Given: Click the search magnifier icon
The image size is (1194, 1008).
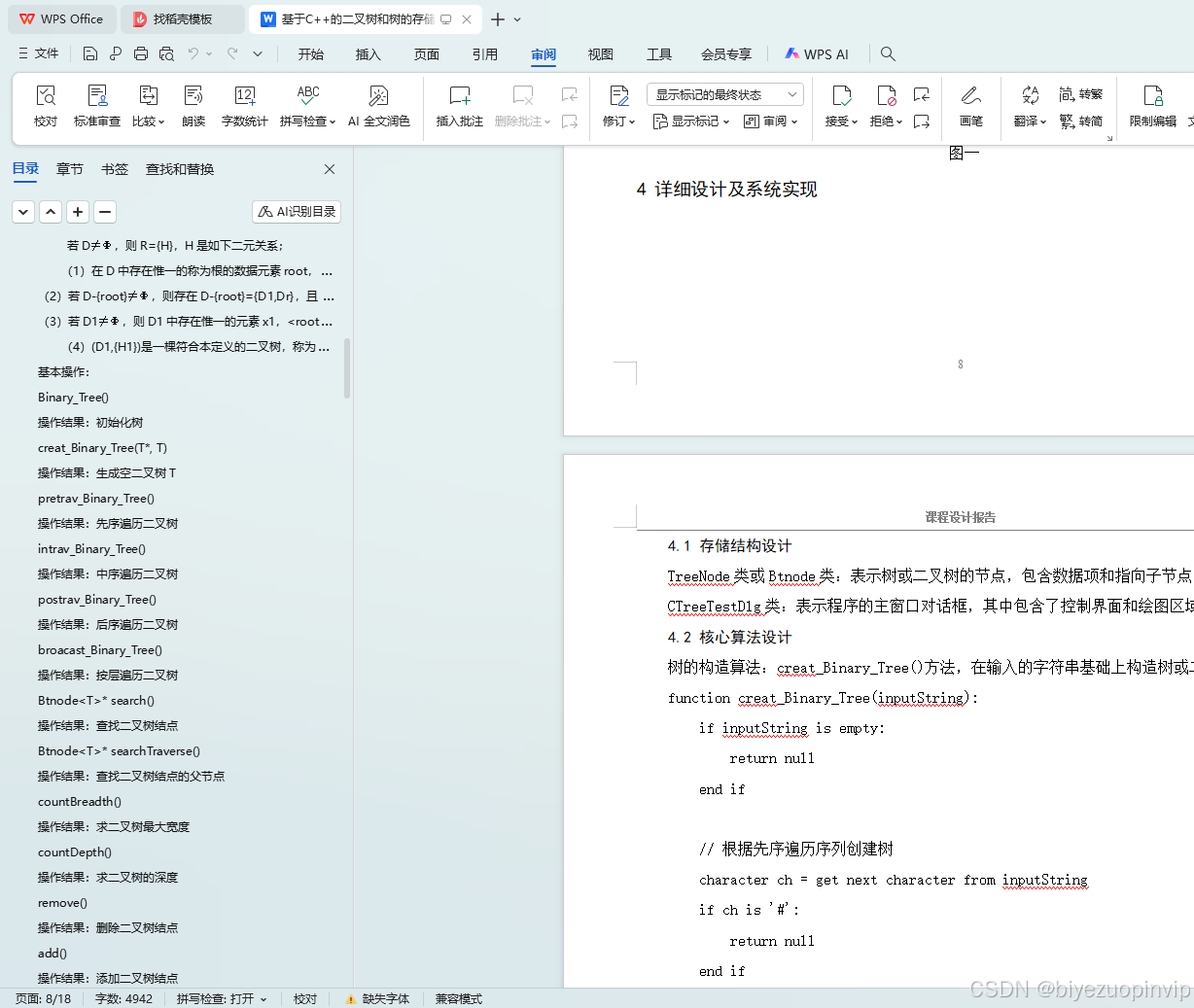Looking at the screenshot, I should [x=888, y=53].
